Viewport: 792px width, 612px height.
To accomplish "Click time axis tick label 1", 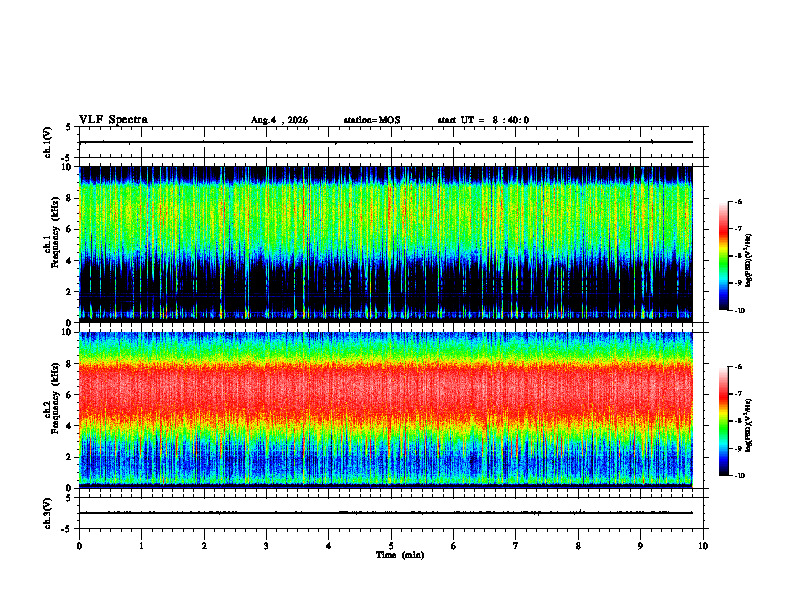I will pyautogui.click(x=141, y=546).
